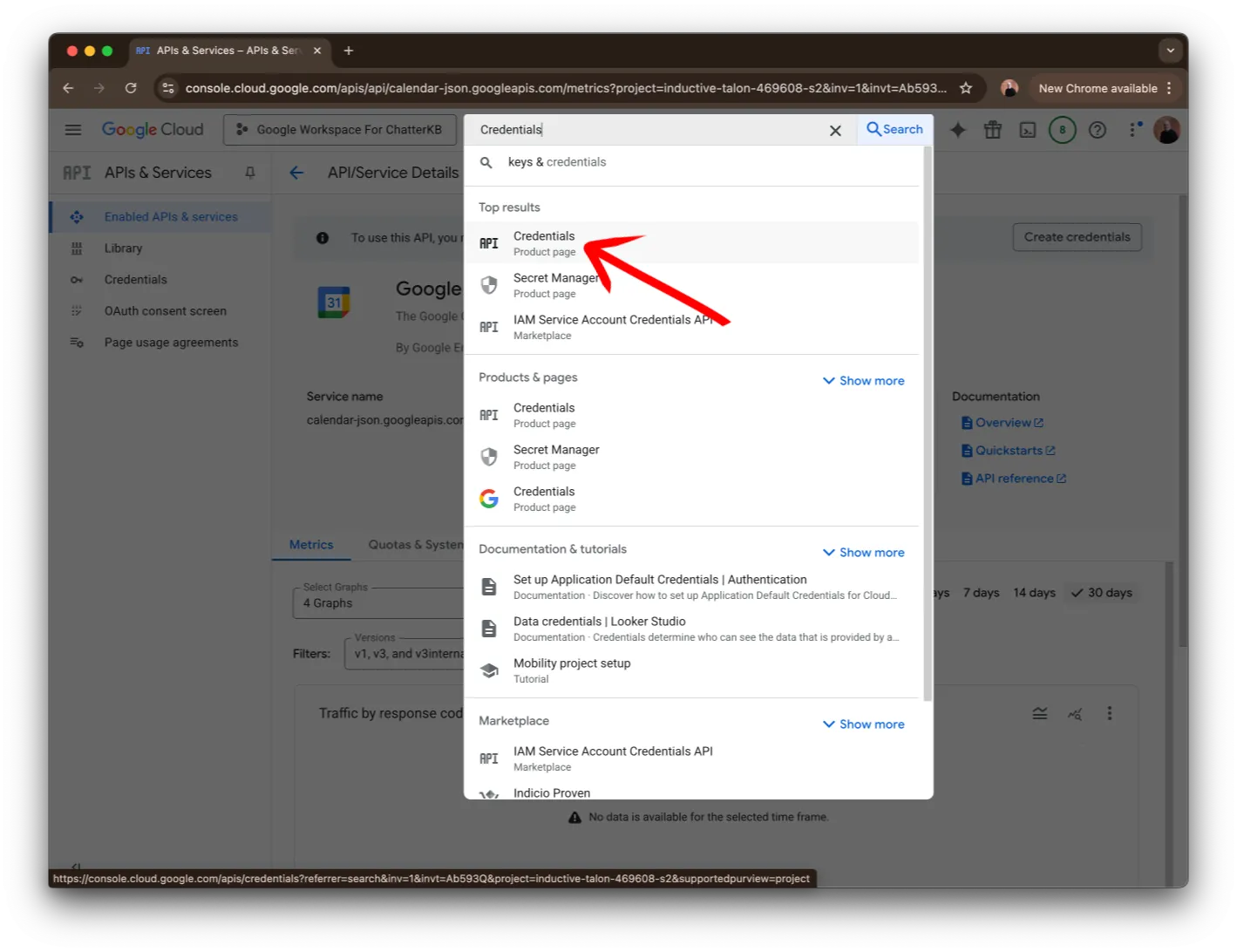This screenshot has width=1237, height=952.
Task: Click the Google Cloud logo
Action: (153, 130)
